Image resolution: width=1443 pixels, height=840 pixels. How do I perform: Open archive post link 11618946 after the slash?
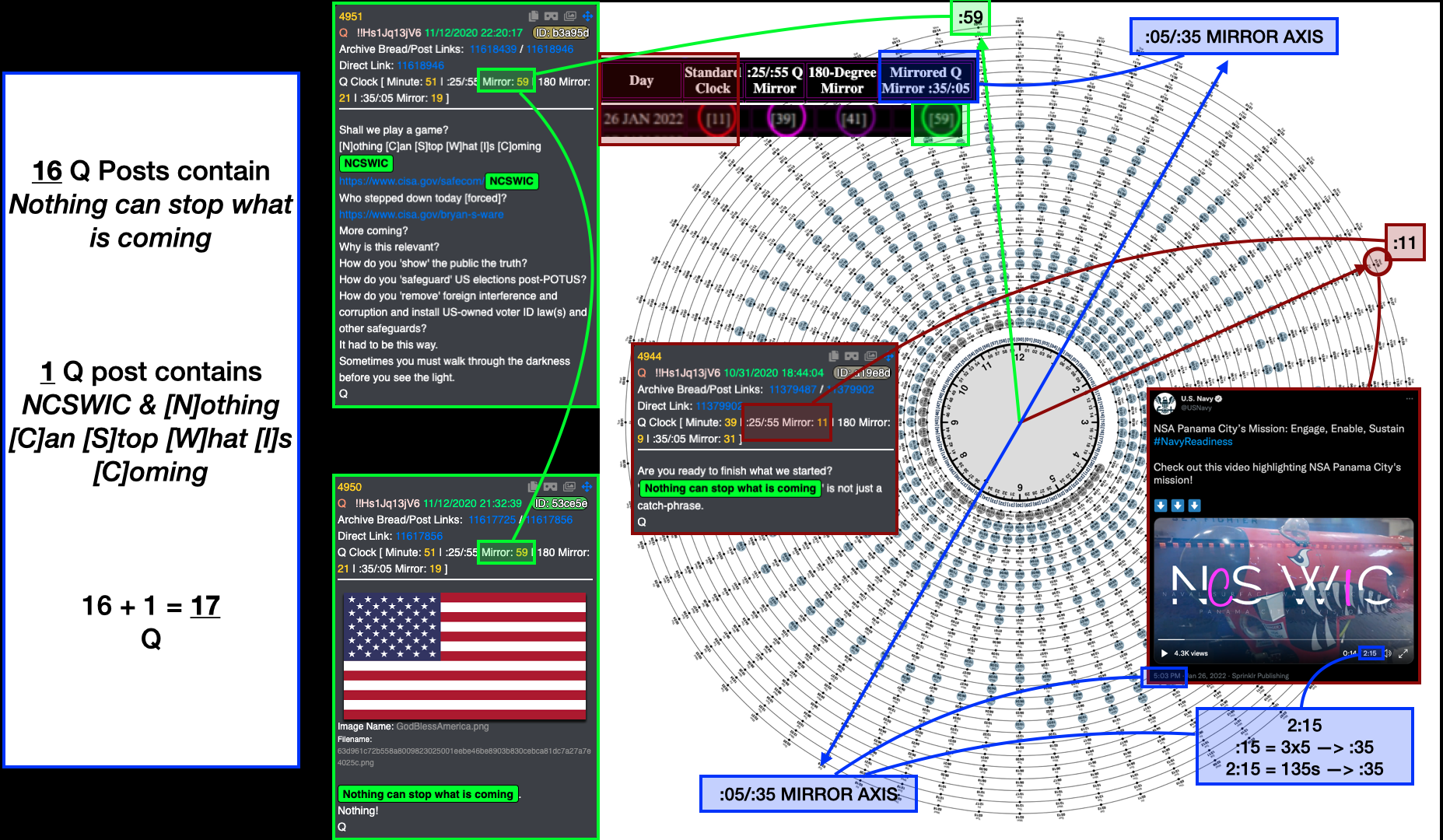(x=550, y=49)
